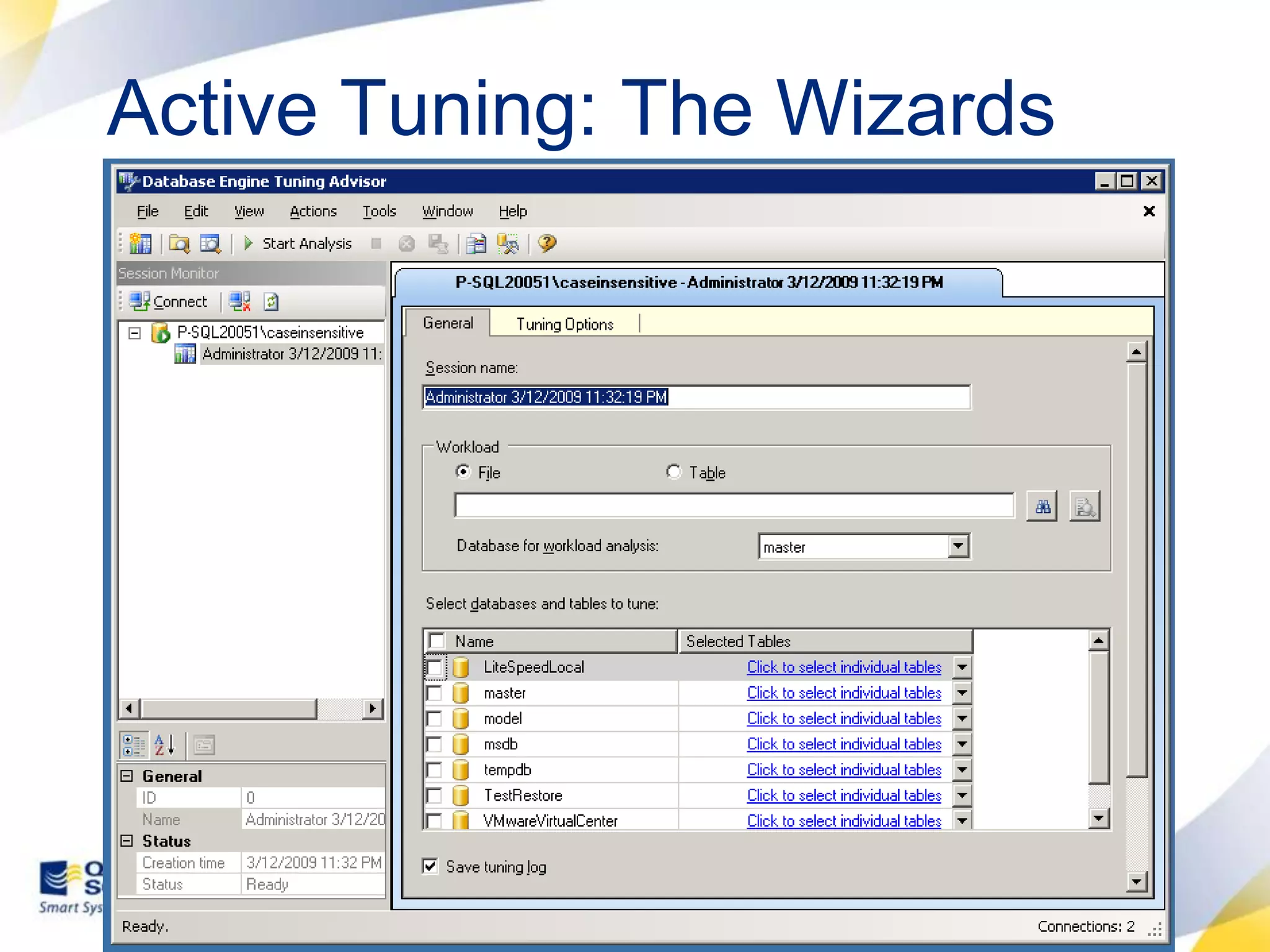Screen dimensions: 1270x952
Task: Check the msdb database checkbox
Action: (434, 744)
